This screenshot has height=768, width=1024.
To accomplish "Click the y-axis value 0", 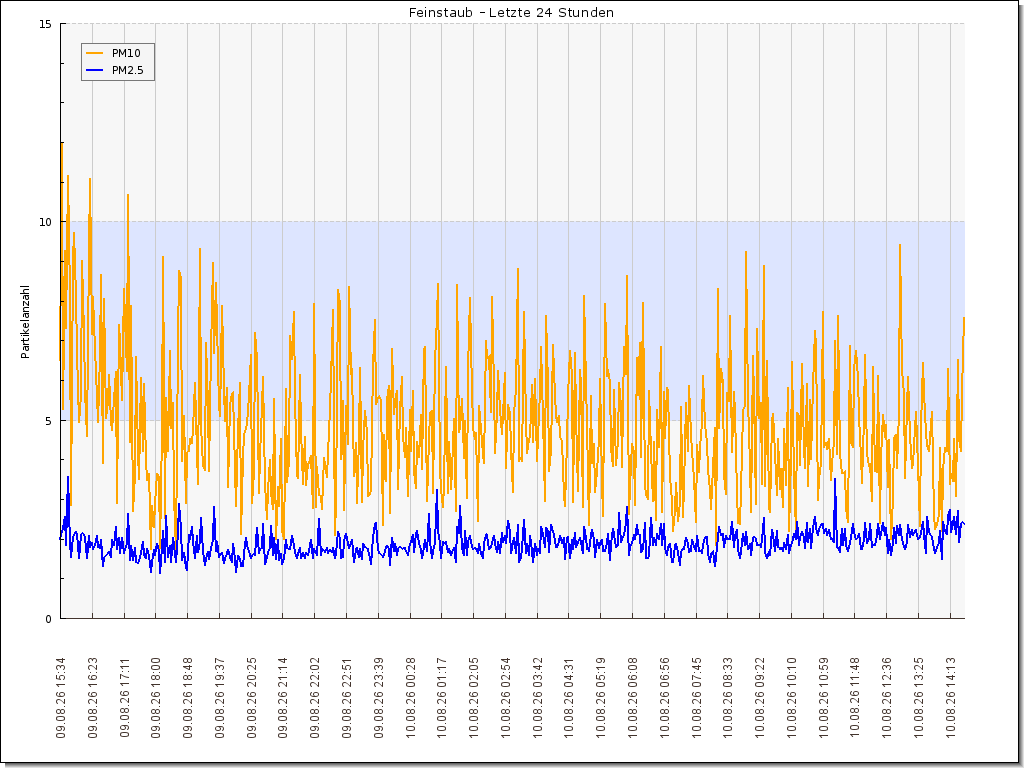I will (x=48, y=619).
